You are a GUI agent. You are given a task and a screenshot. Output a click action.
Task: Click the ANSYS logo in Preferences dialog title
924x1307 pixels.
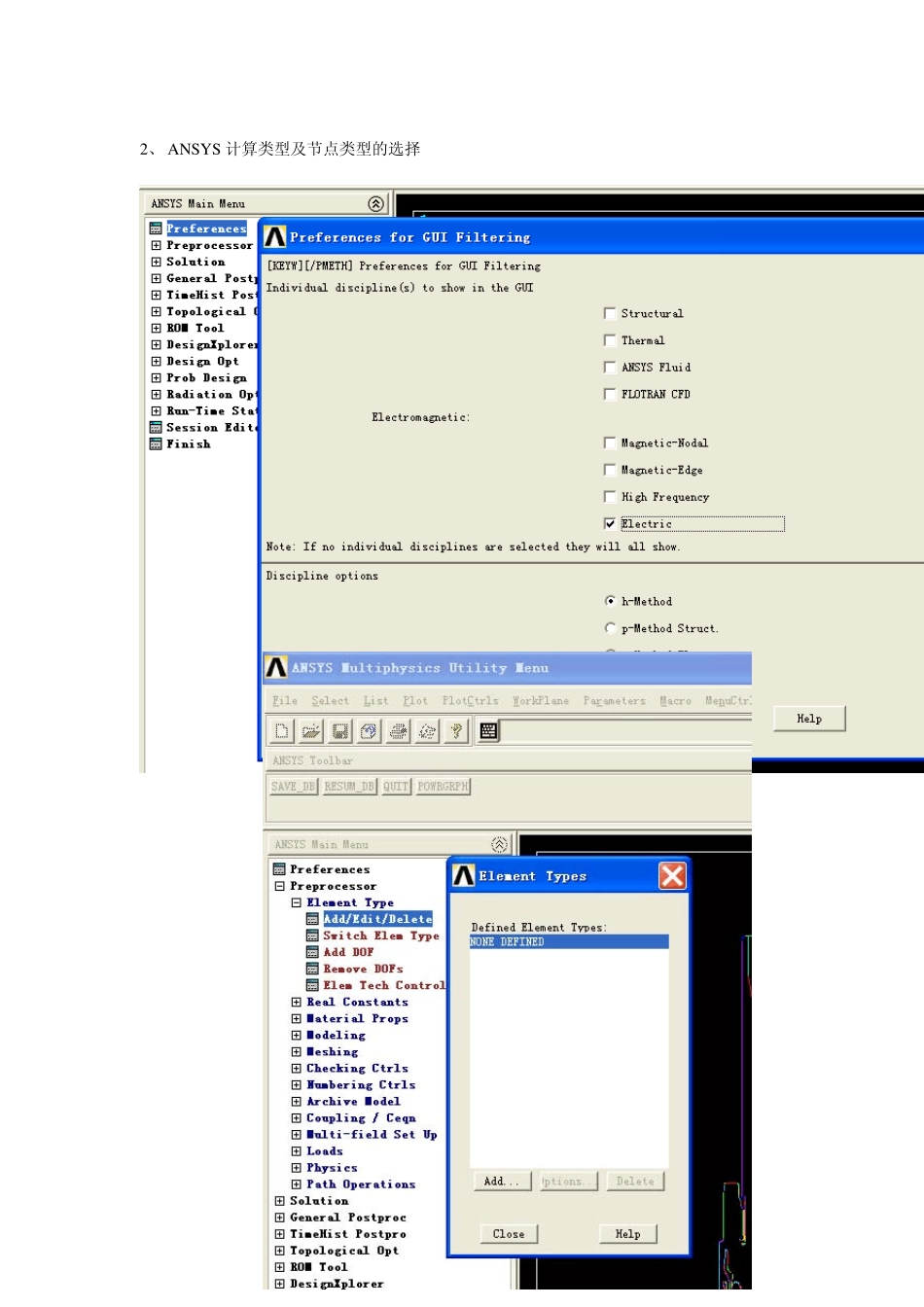[275, 237]
